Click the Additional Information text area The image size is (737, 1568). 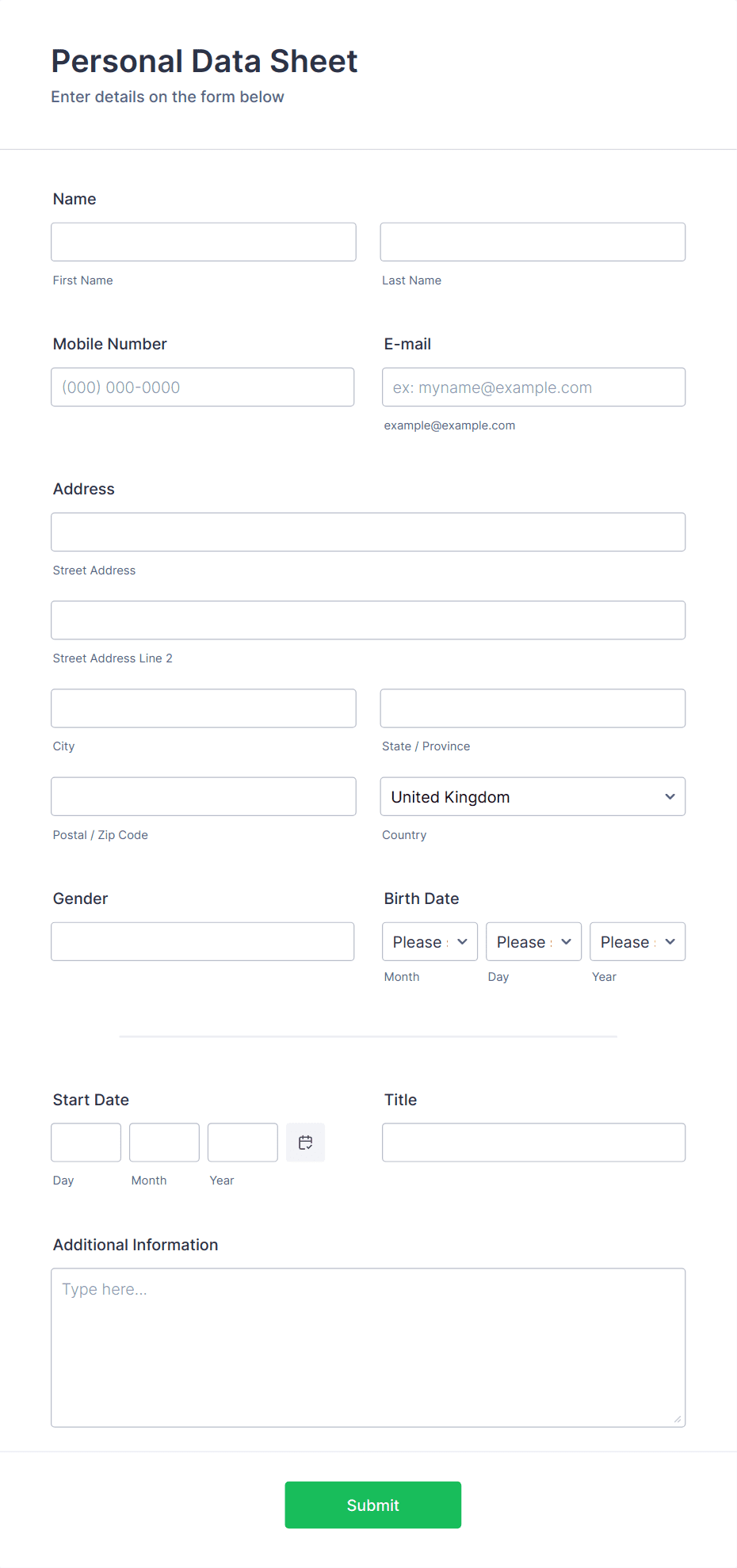coord(368,1347)
